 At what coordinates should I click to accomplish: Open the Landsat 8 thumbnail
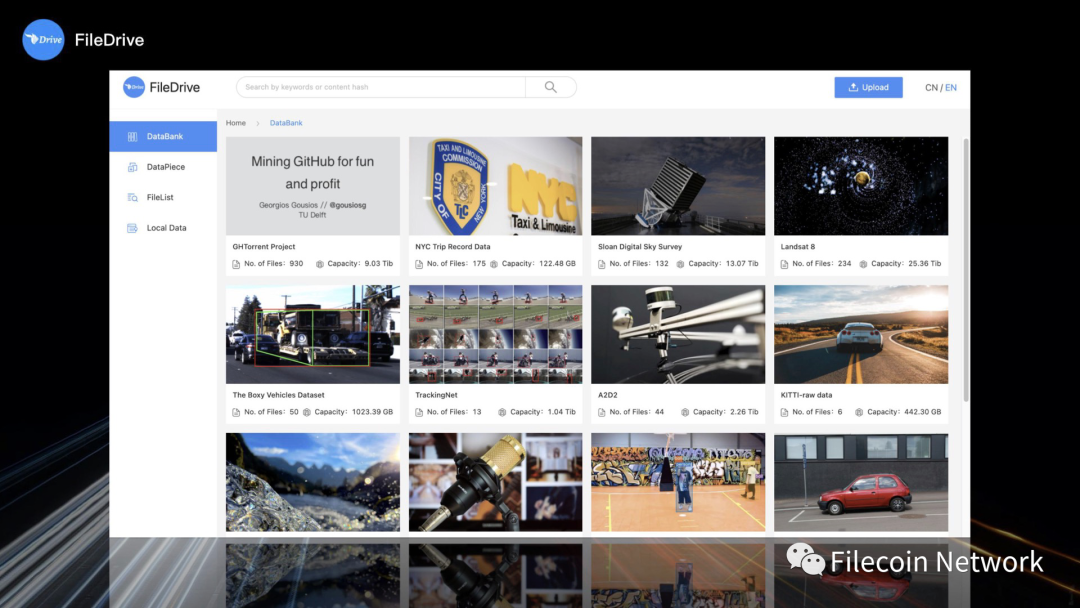[861, 186]
